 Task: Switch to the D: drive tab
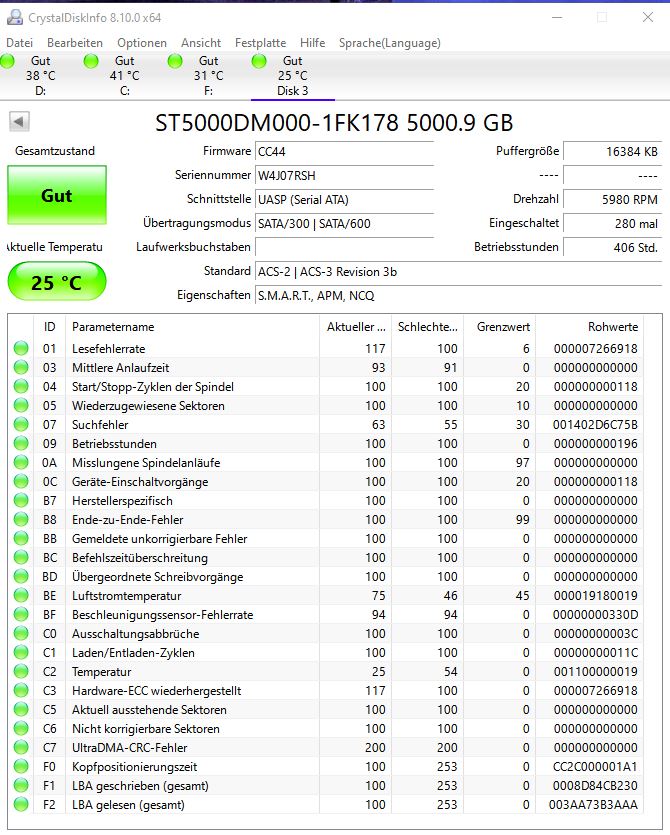pos(41,76)
